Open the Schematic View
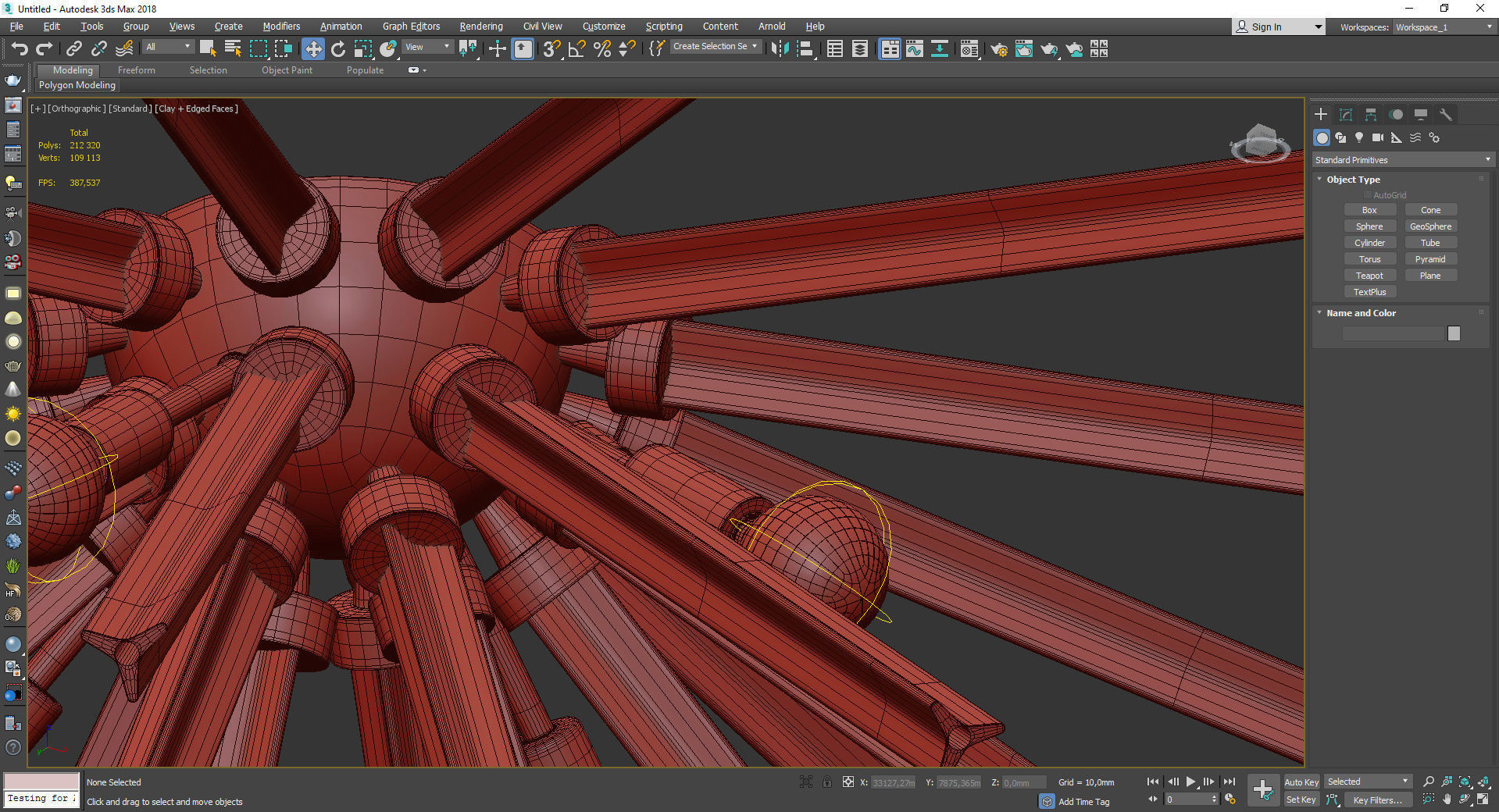This screenshot has width=1499, height=812. 940,49
